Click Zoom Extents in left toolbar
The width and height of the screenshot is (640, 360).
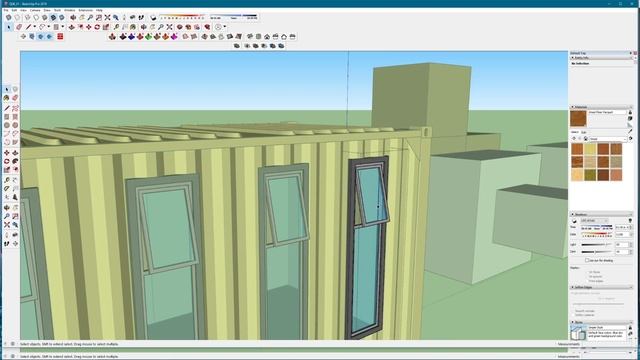(7, 224)
